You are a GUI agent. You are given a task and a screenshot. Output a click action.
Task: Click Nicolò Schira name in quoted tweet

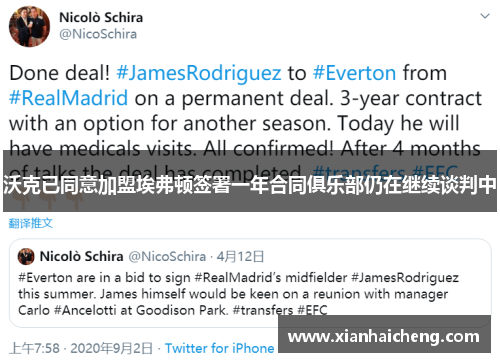pyautogui.click(x=81, y=256)
